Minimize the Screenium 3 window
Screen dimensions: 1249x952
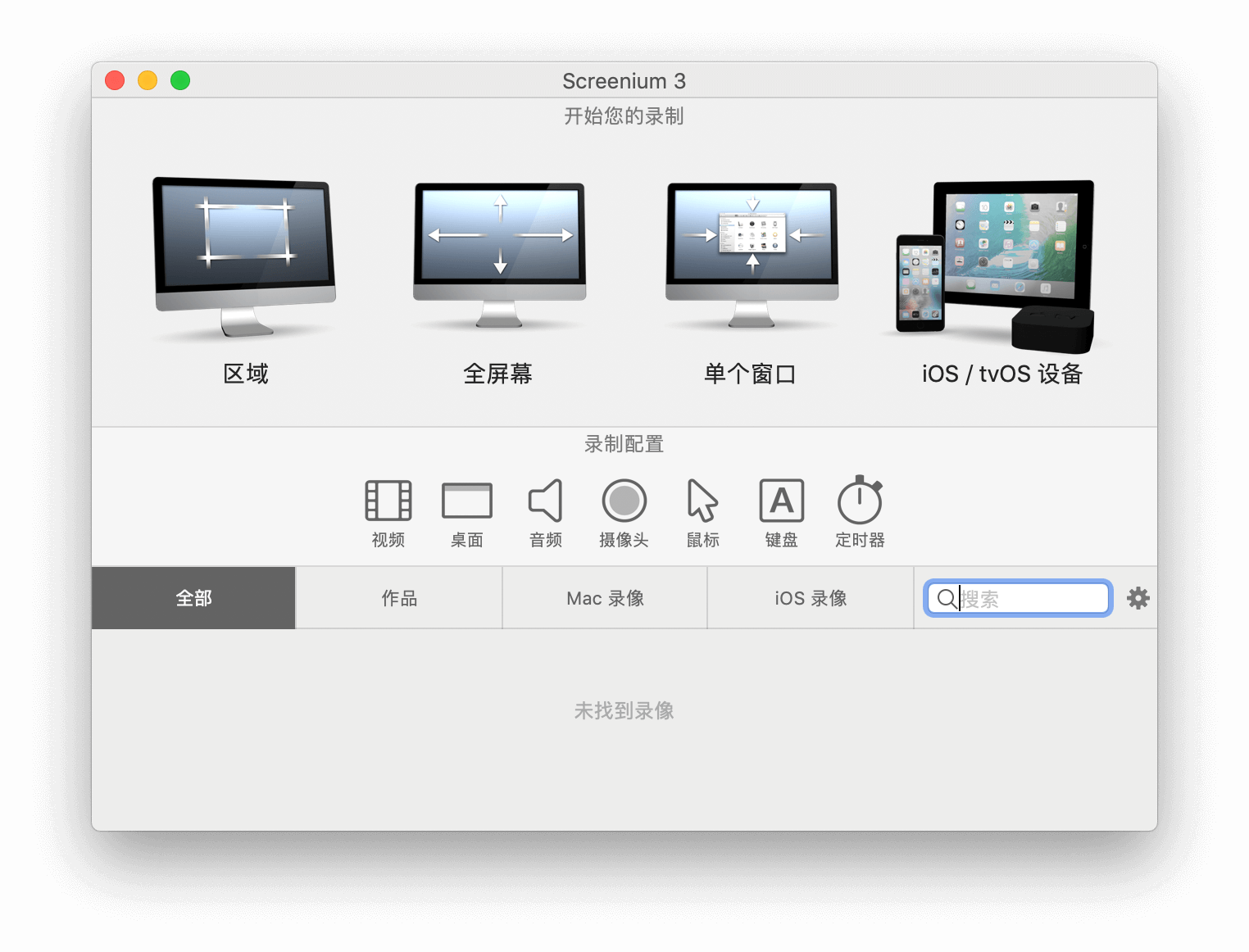[148, 80]
